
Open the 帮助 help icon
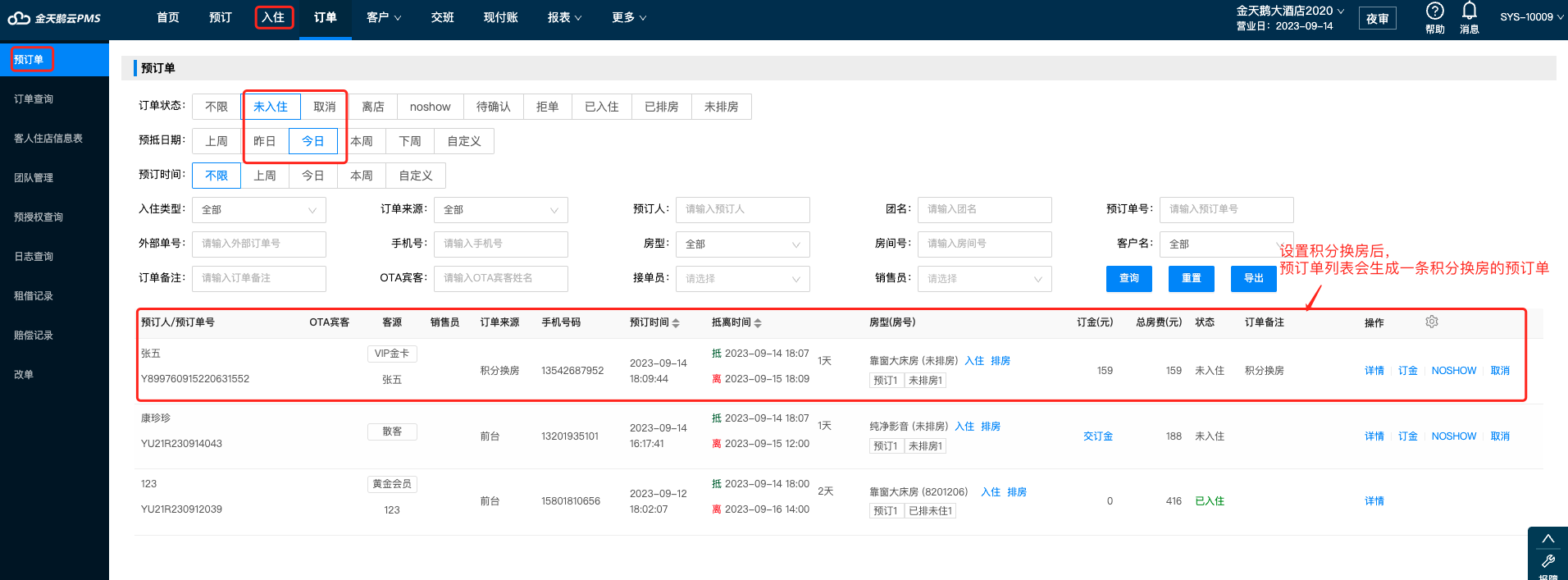(x=1434, y=11)
